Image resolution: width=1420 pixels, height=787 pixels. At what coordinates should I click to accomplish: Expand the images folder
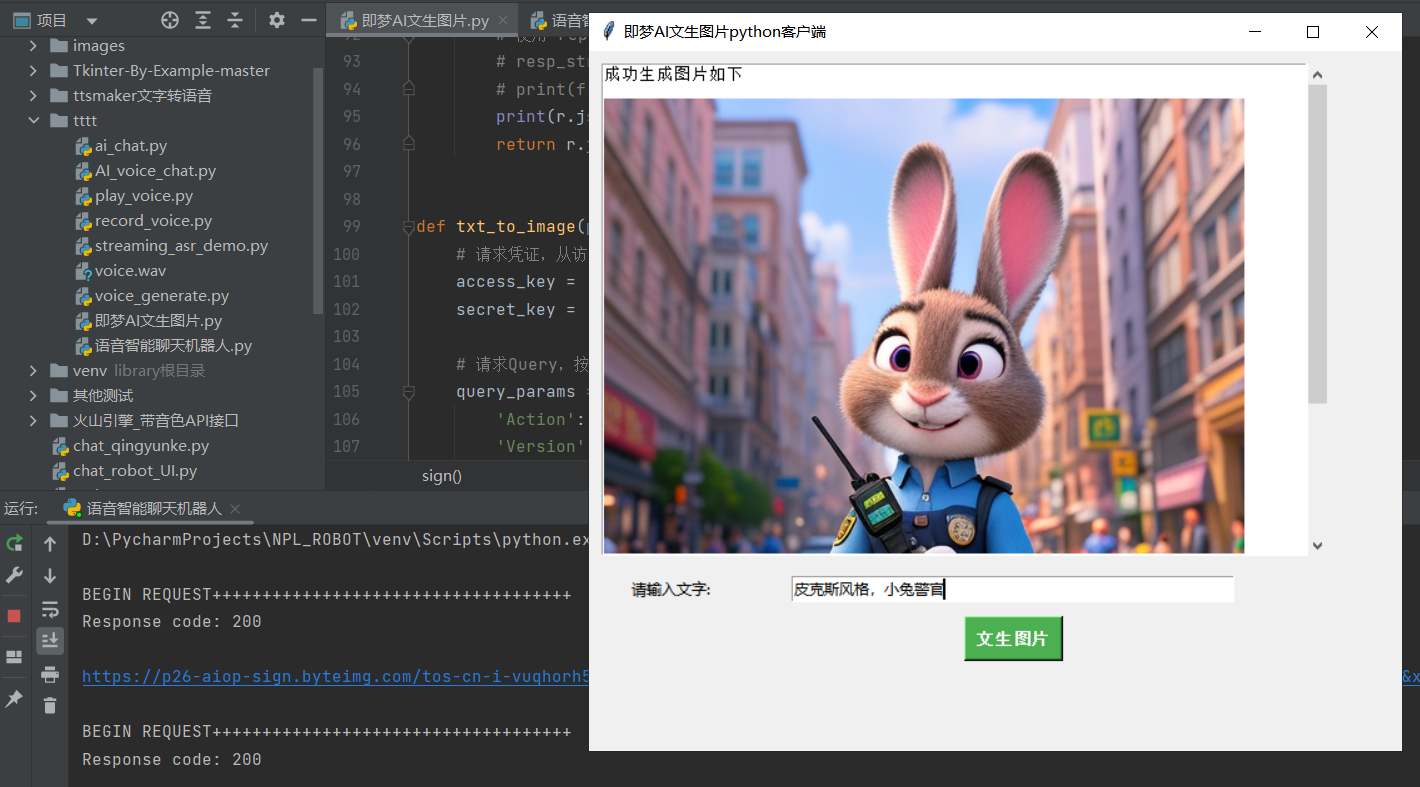tap(33, 46)
